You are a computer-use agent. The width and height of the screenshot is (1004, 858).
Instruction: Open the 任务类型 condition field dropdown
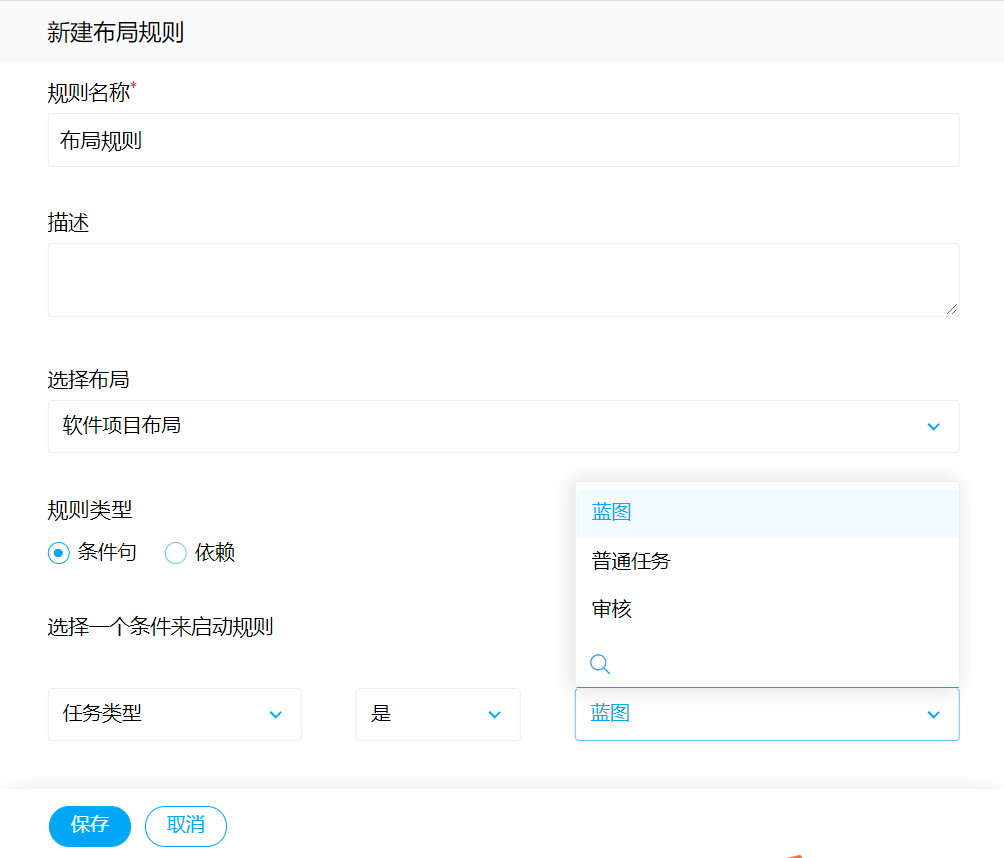coord(160,714)
